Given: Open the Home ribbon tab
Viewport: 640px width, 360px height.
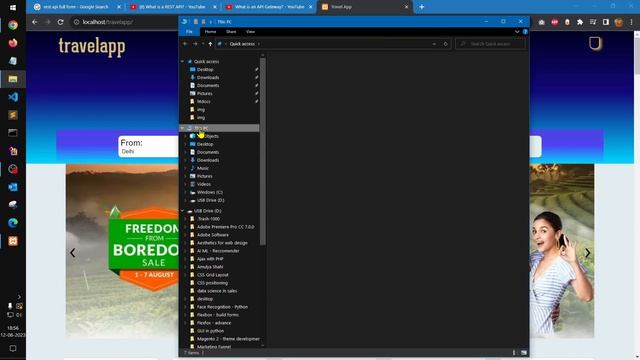Looking at the screenshot, I should click(210, 31).
